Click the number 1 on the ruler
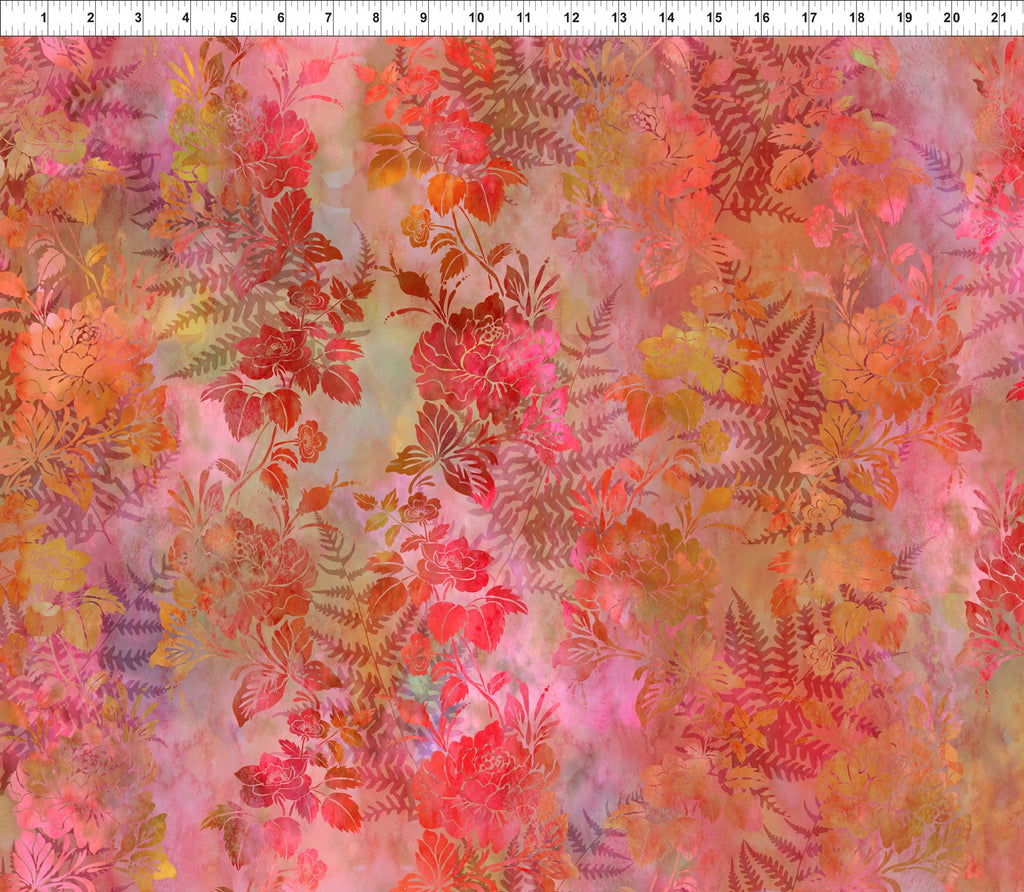Image resolution: width=1024 pixels, height=892 pixels. pos(45,16)
